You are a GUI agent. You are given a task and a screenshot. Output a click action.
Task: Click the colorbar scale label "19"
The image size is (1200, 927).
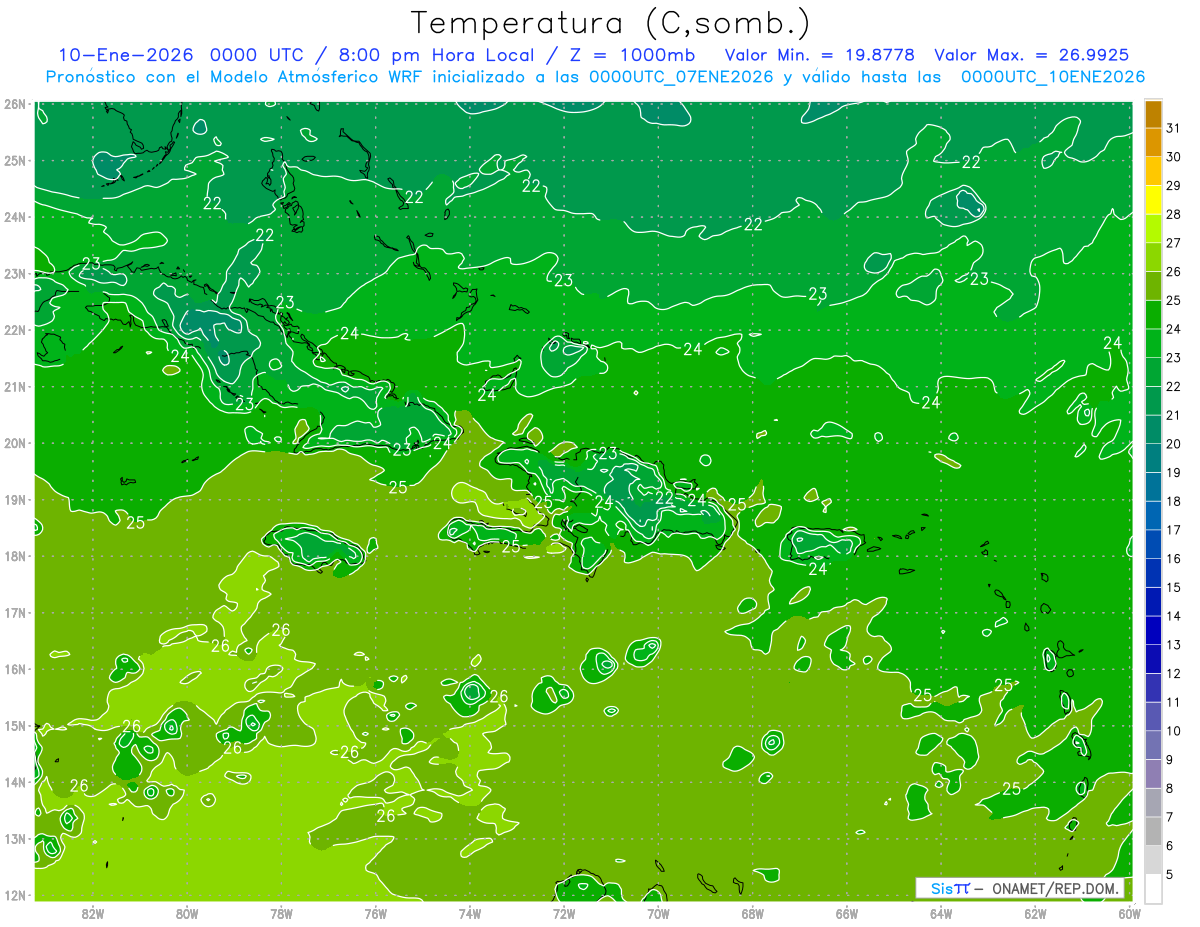[1174, 472]
